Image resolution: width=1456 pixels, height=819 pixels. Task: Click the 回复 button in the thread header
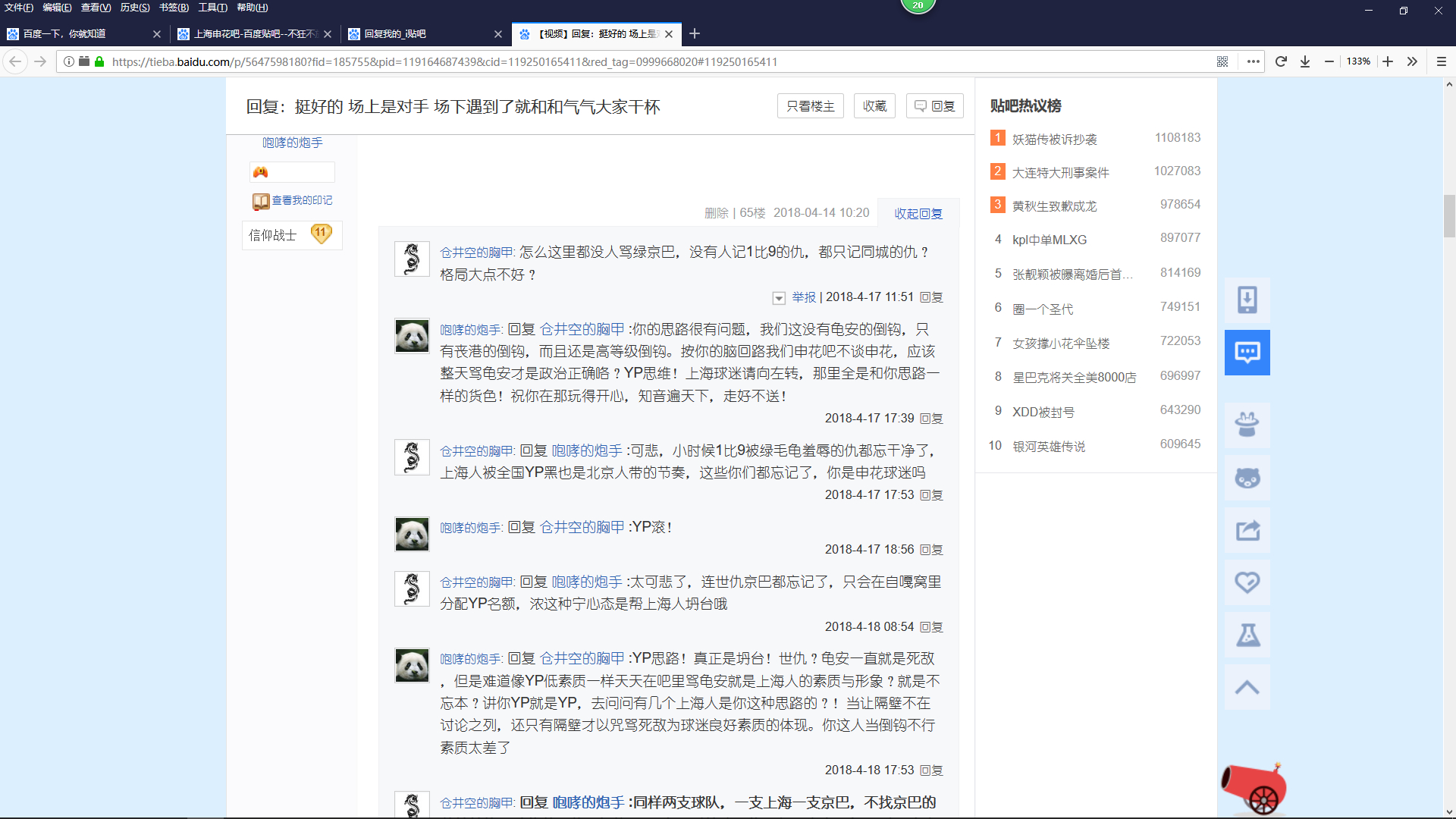[934, 106]
